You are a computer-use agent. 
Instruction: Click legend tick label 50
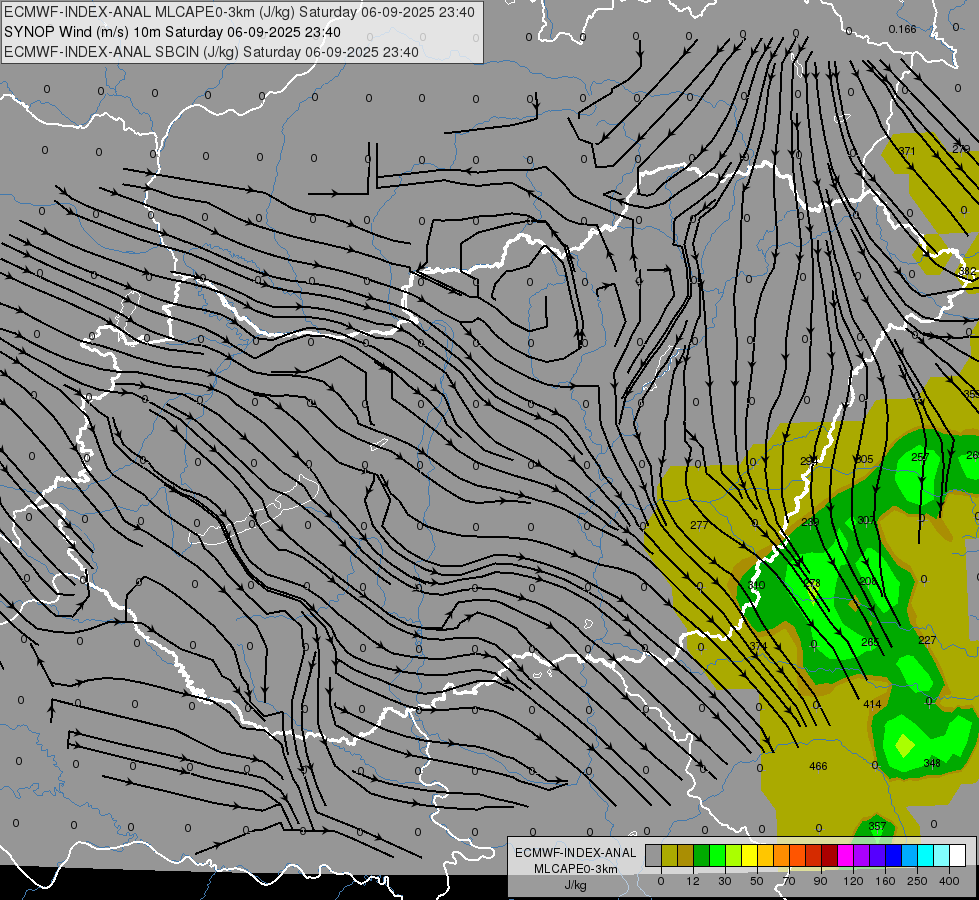coord(757,882)
